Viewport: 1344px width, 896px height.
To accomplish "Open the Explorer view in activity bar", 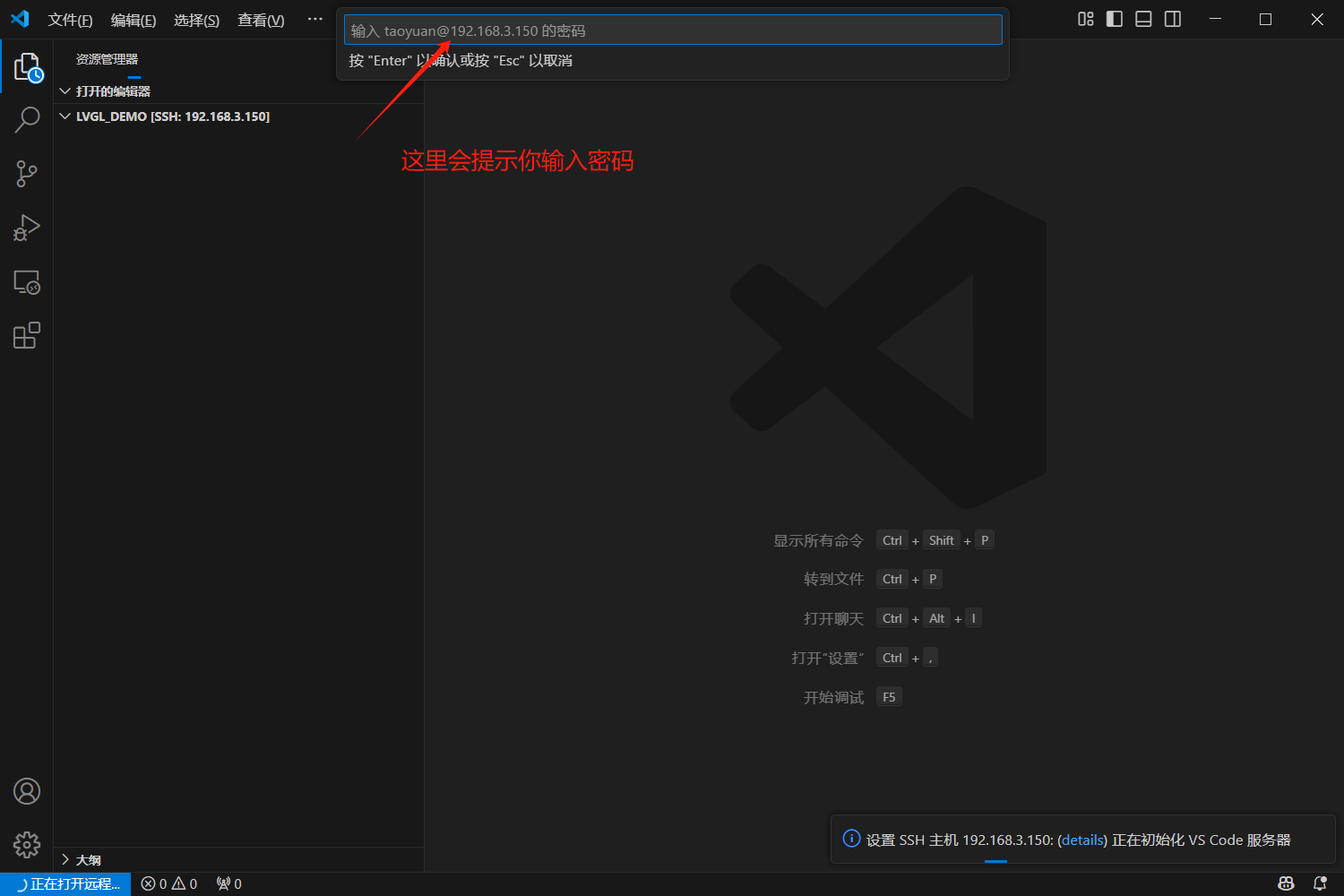I will (x=28, y=67).
